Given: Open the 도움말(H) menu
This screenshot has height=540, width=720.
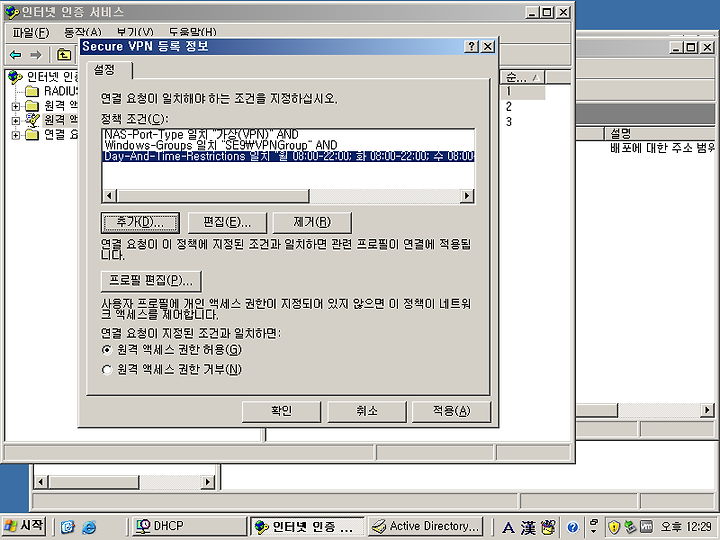Looking at the screenshot, I should point(192,33).
